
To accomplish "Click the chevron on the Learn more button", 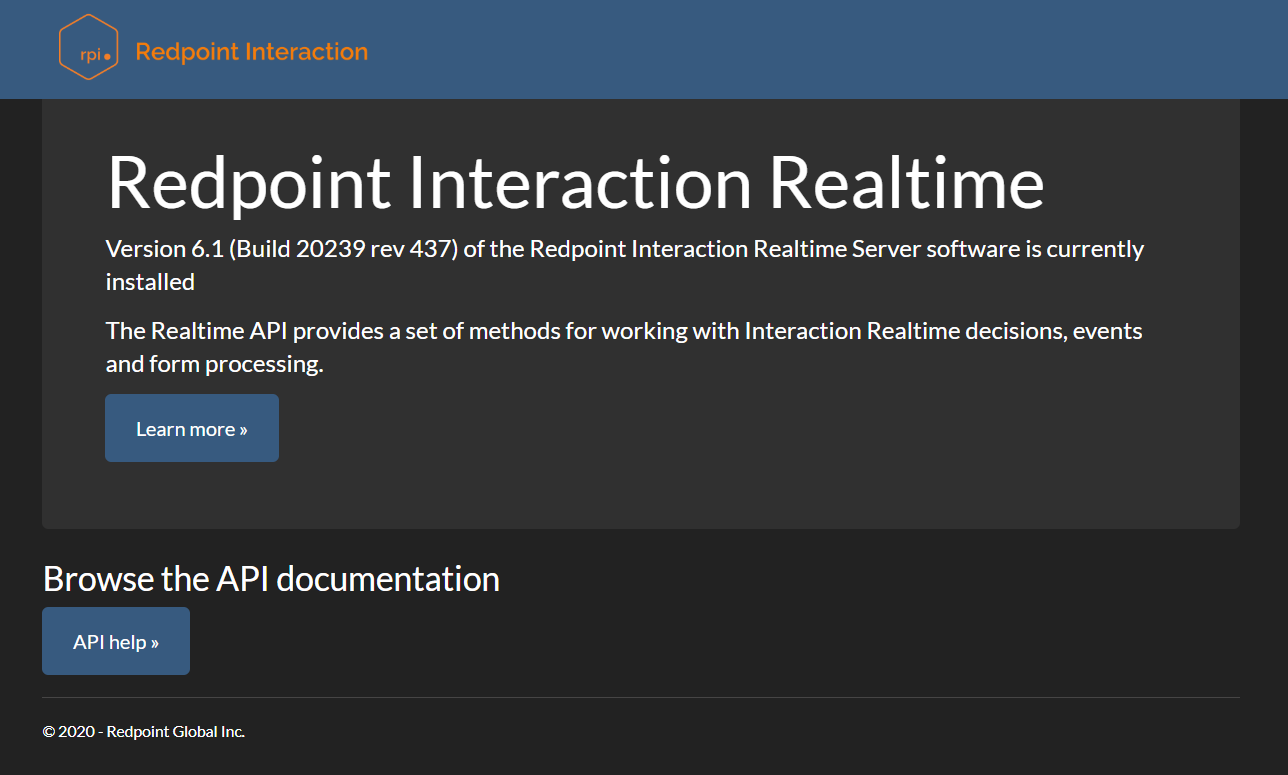I will [243, 429].
